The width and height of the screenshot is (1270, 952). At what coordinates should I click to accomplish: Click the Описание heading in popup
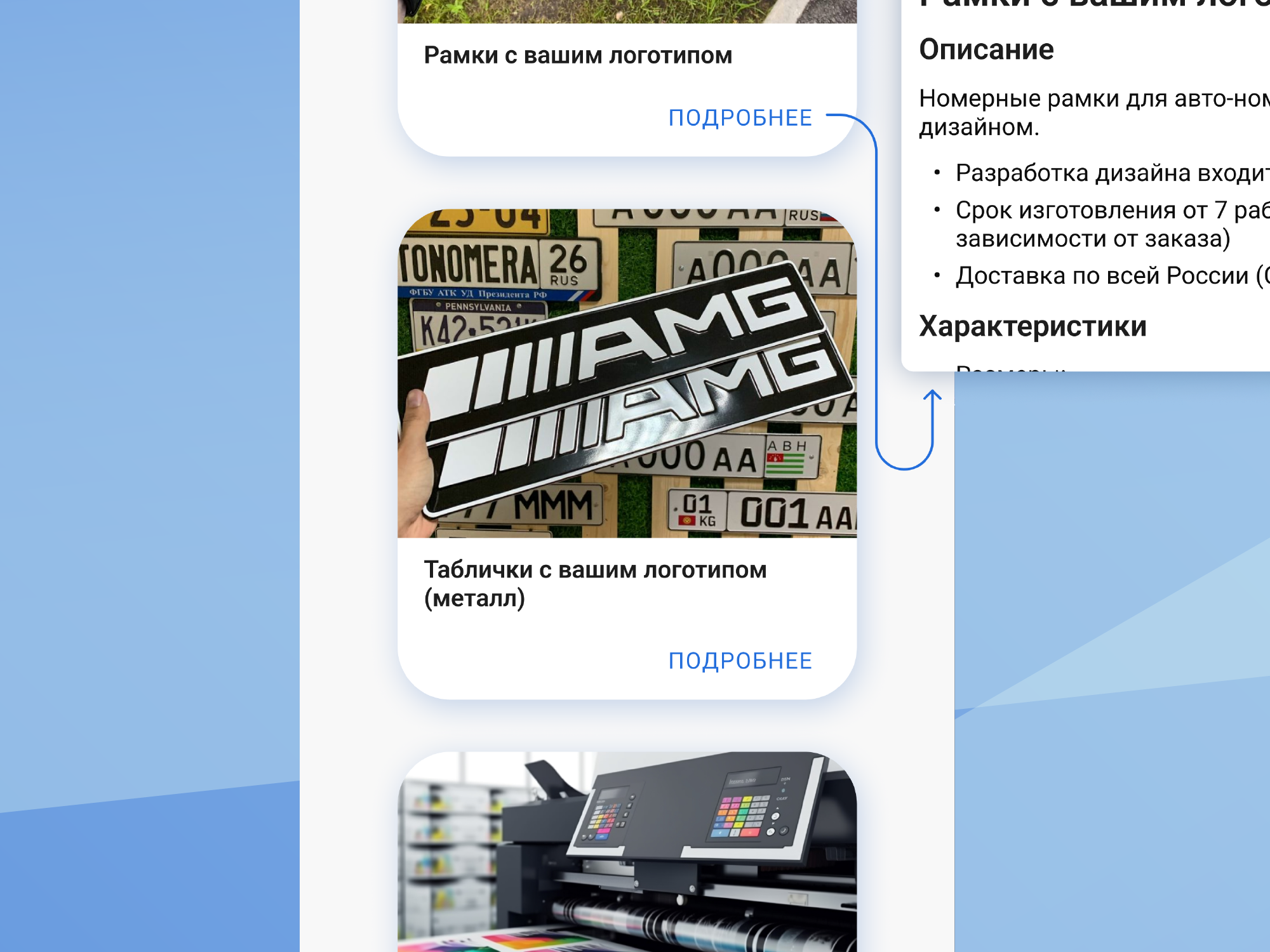pyautogui.click(x=986, y=50)
